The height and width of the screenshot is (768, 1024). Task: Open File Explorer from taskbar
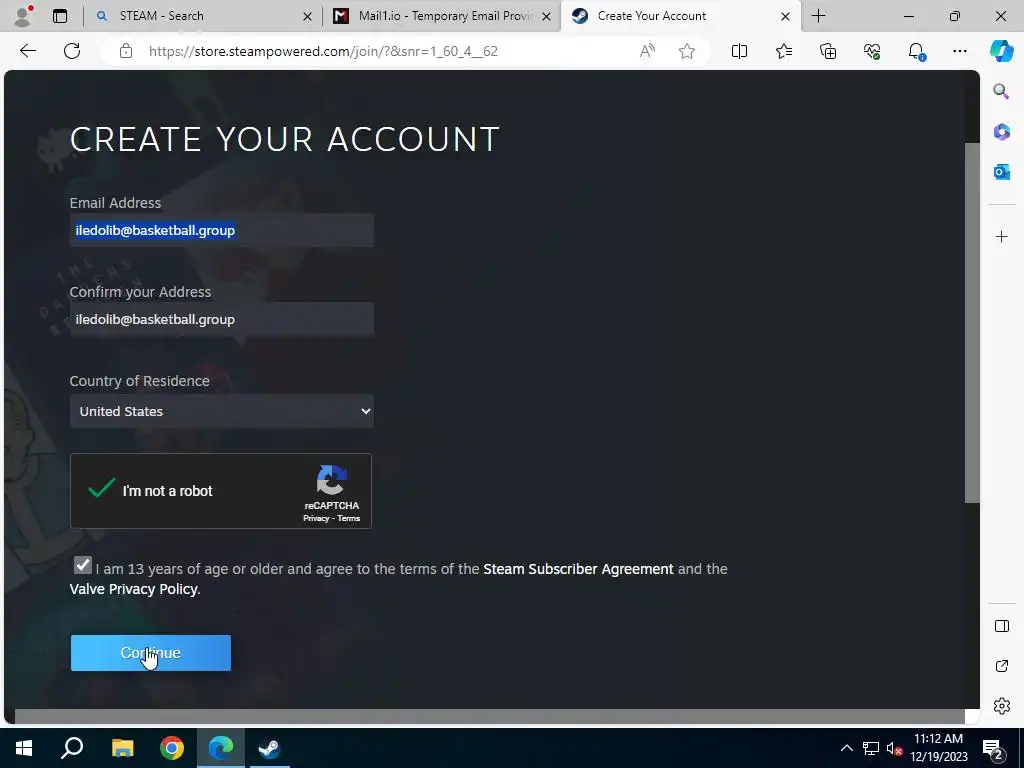(x=122, y=748)
